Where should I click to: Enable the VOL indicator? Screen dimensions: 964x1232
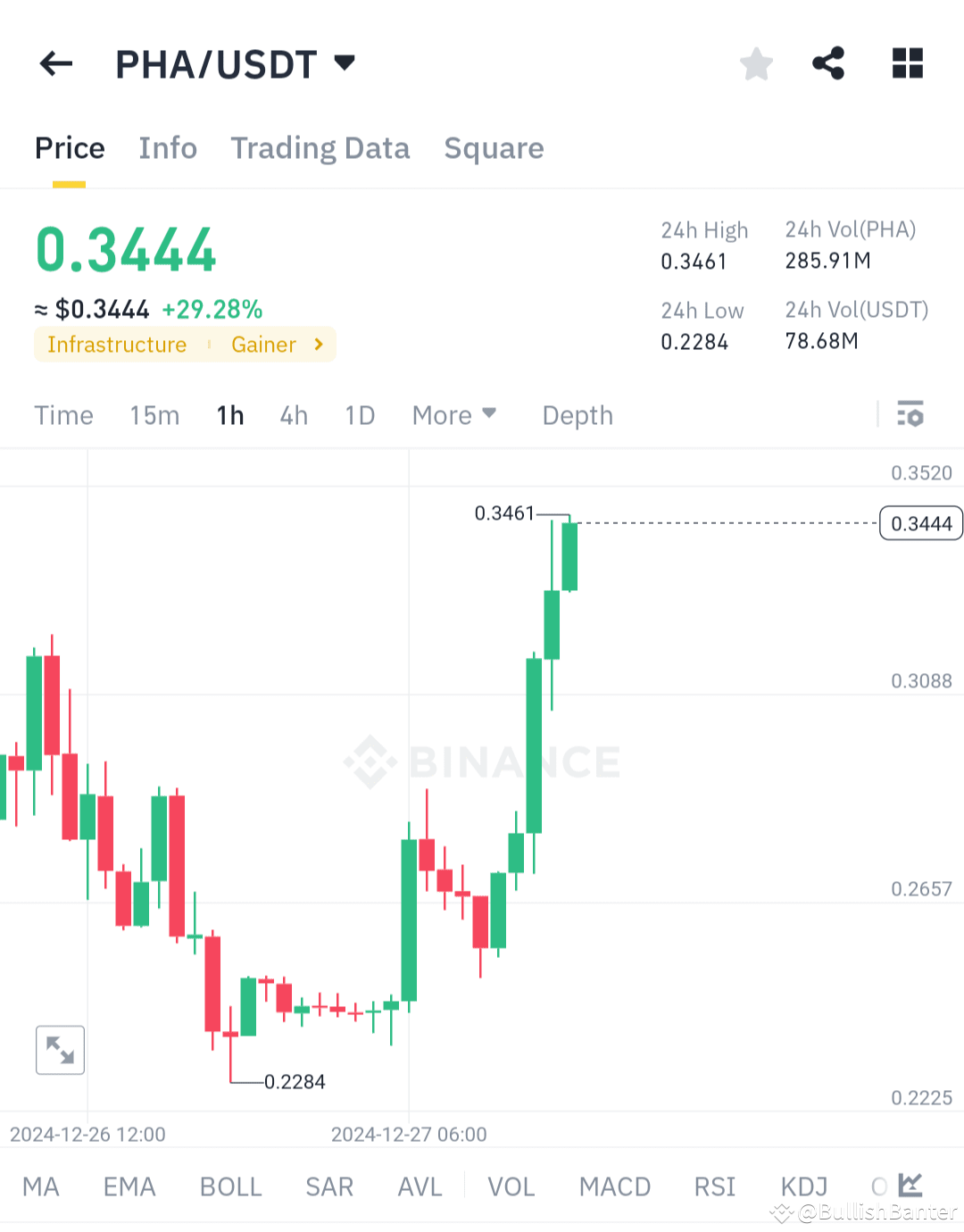[511, 1186]
